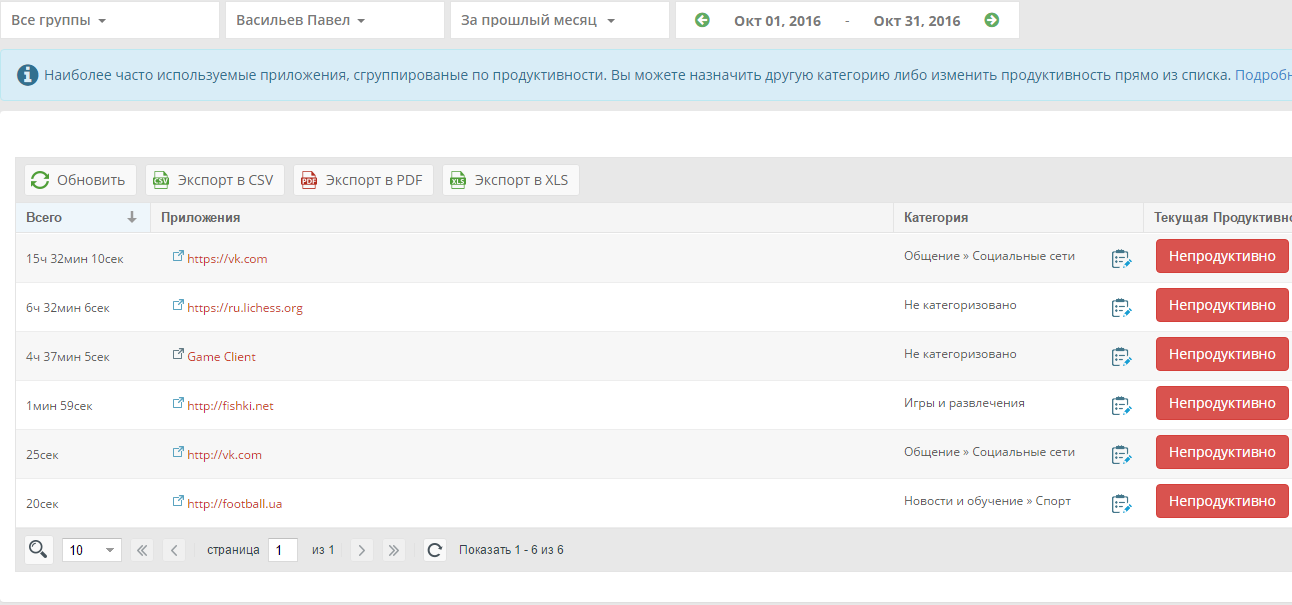1292x605 pixels.
Task: Edit category icon for ru.lichess.org row
Action: [x=1121, y=308]
